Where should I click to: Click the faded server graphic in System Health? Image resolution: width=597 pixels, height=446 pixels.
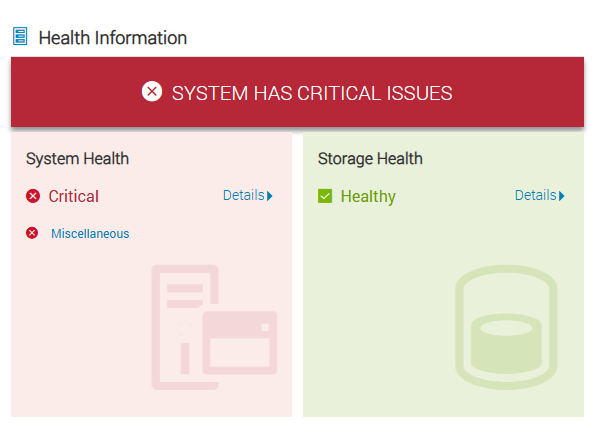point(214,327)
